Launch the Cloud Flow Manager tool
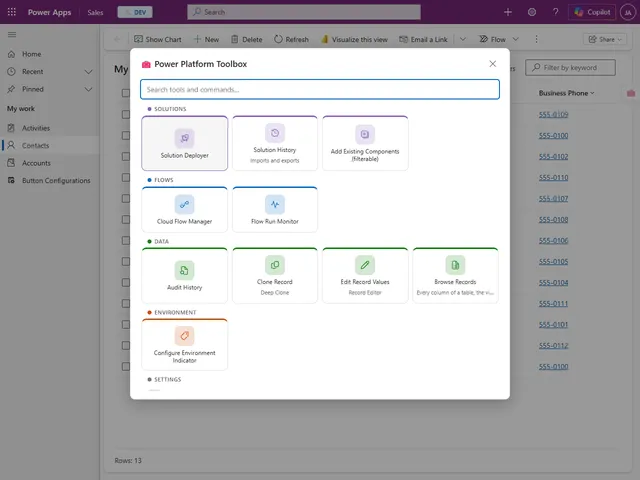640x480 pixels. [x=184, y=210]
